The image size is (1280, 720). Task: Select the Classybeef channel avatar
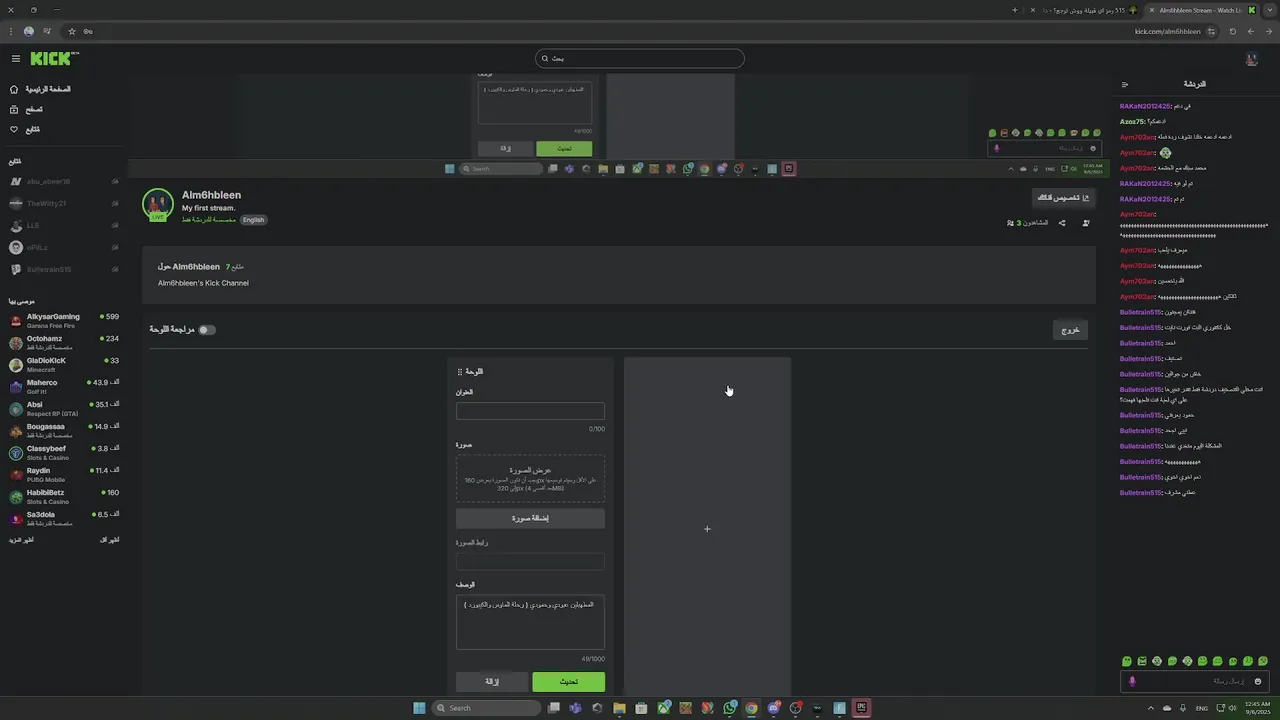pyautogui.click(x=16, y=452)
